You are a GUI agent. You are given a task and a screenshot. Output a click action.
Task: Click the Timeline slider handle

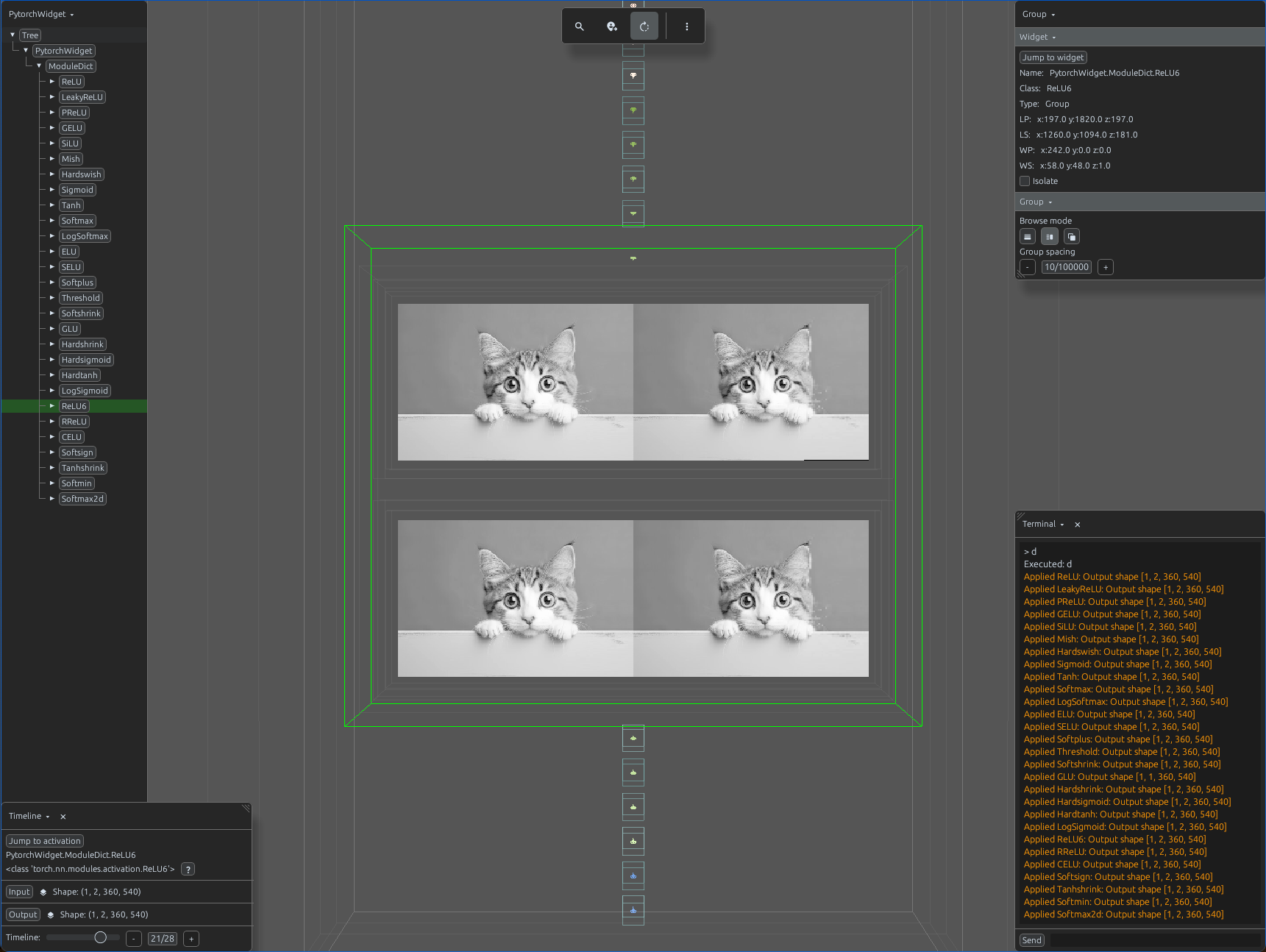point(101,937)
